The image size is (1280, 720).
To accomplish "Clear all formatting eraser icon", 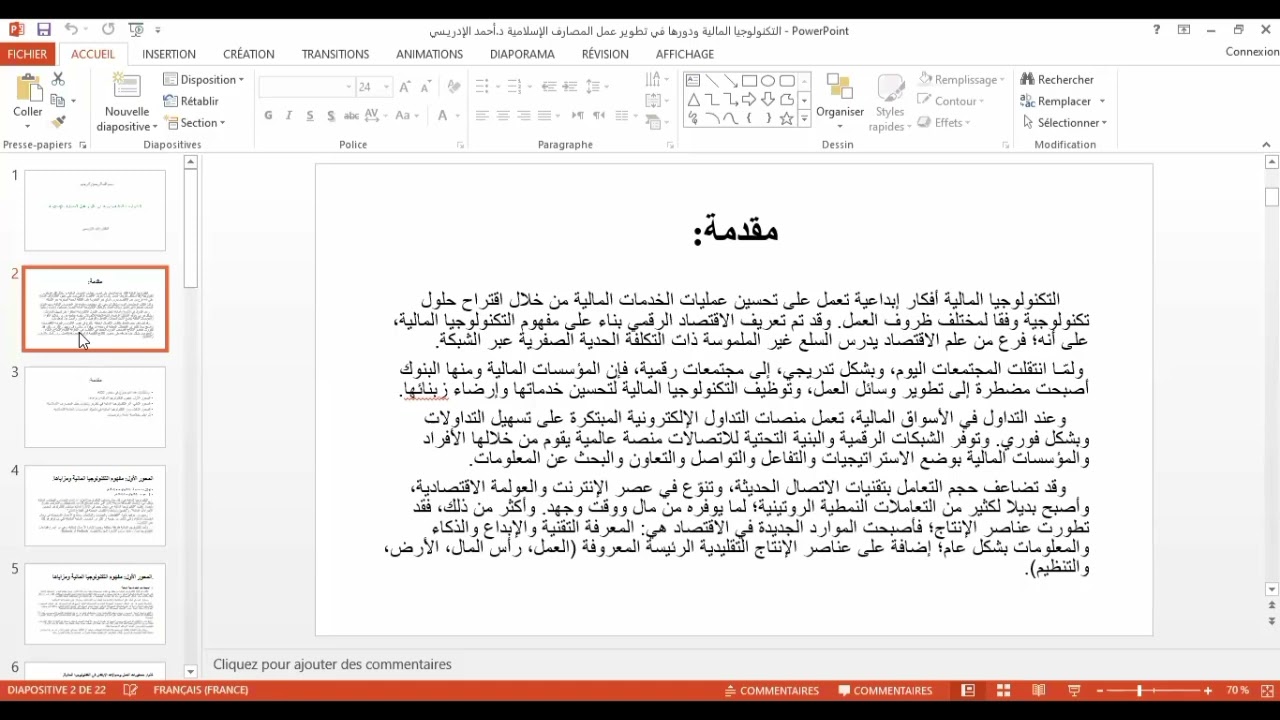I will (x=454, y=87).
